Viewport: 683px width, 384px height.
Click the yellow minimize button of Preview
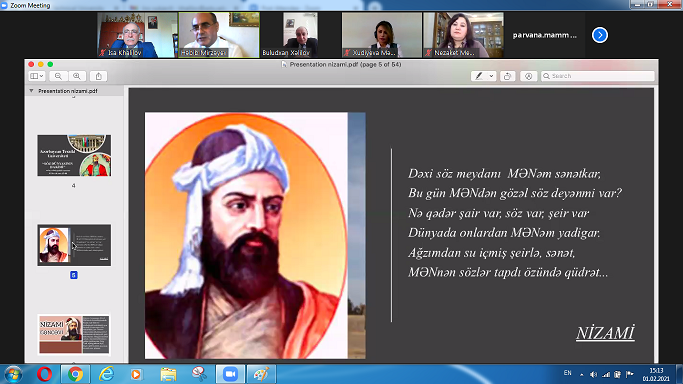41,64
